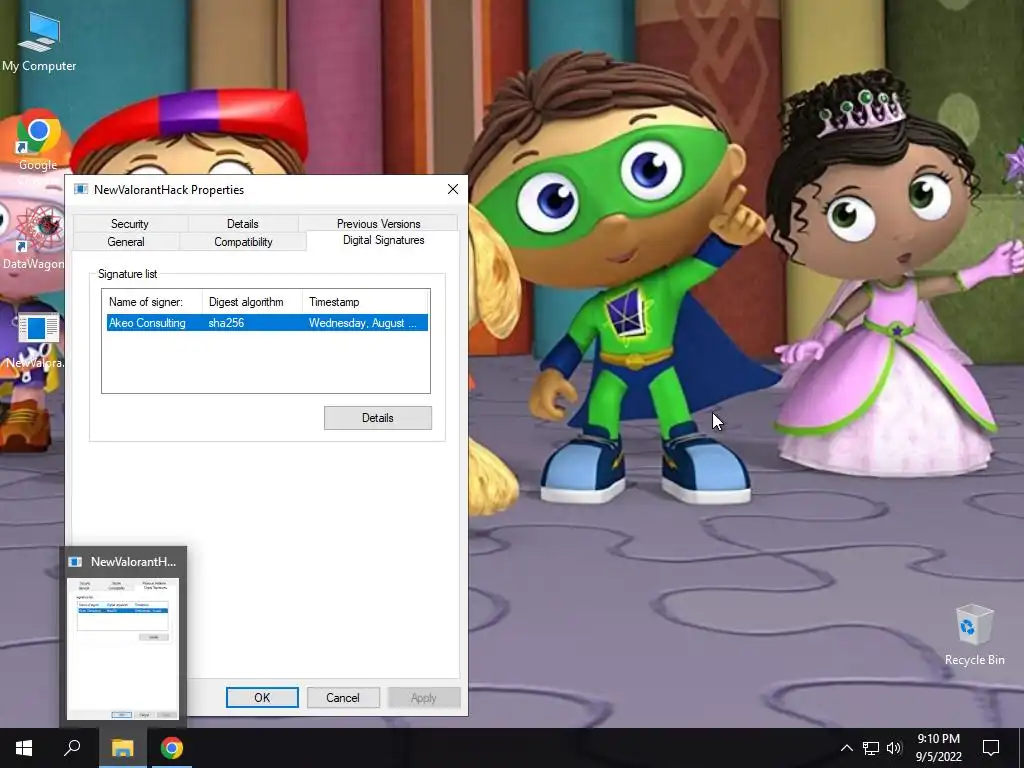Viewport: 1024px width, 768px height.
Task: Switch to the Compatibility tab
Action: coord(243,242)
